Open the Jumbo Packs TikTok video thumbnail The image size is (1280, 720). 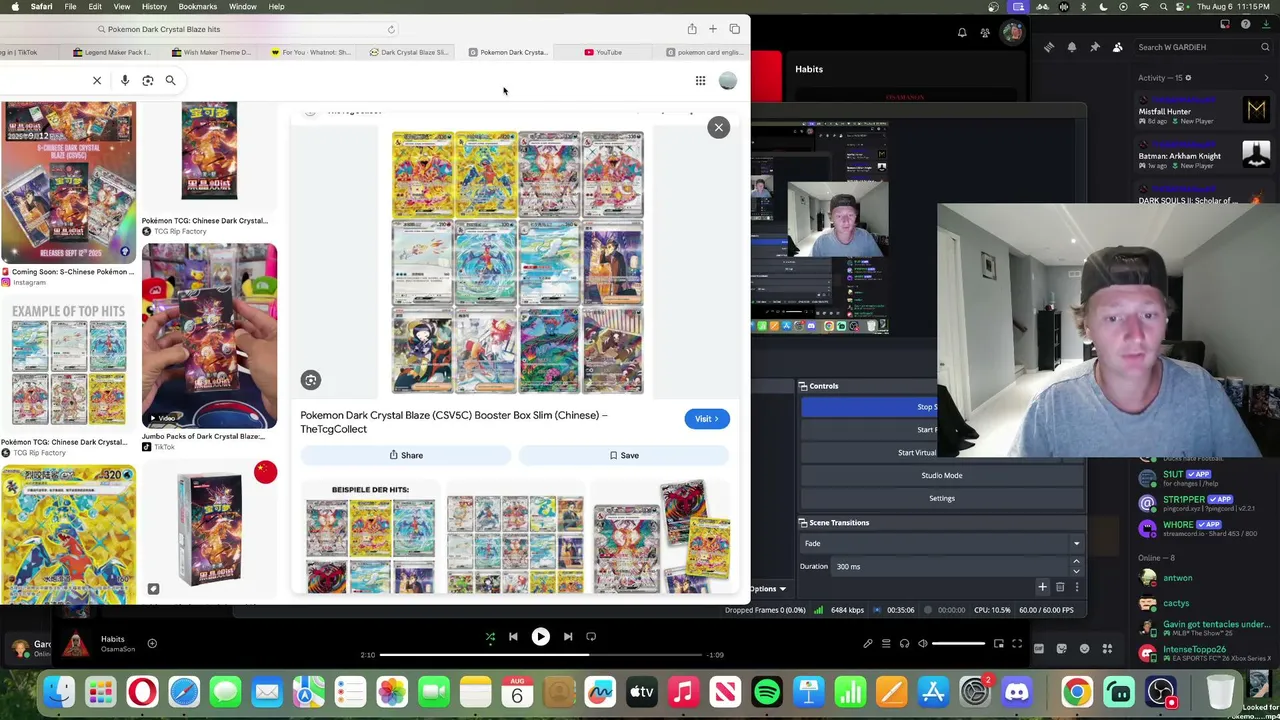tap(209, 336)
